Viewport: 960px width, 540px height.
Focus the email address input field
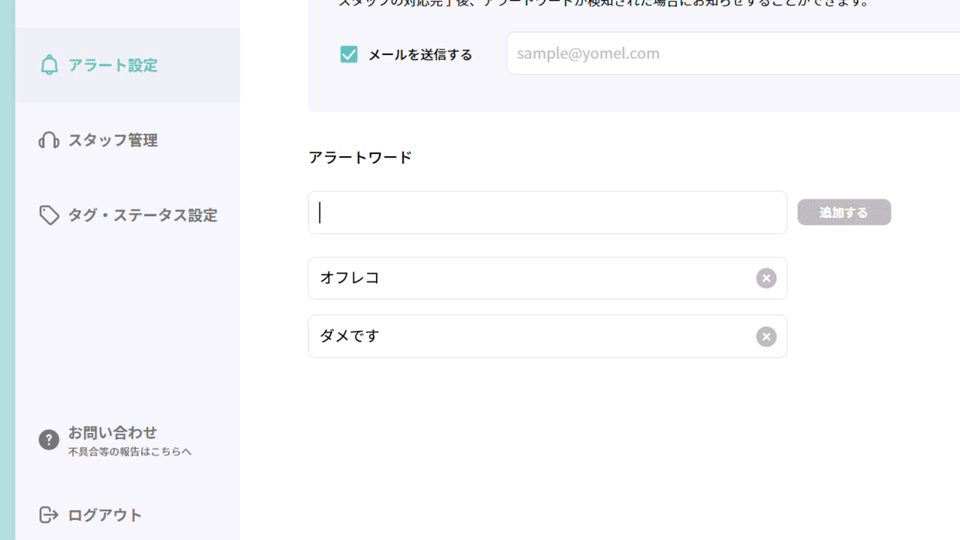[730, 54]
